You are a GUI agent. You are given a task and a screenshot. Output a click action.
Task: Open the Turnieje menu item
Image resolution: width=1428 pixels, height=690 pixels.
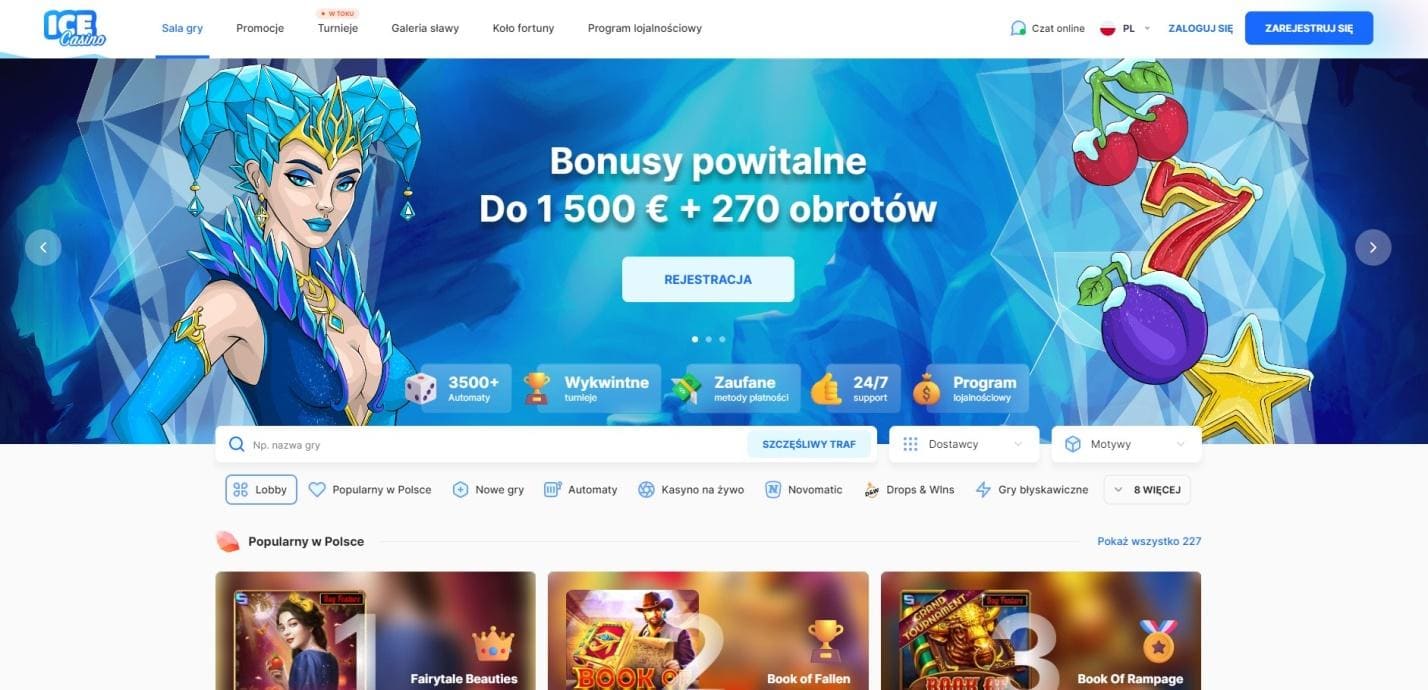click(x=338, y=28)
